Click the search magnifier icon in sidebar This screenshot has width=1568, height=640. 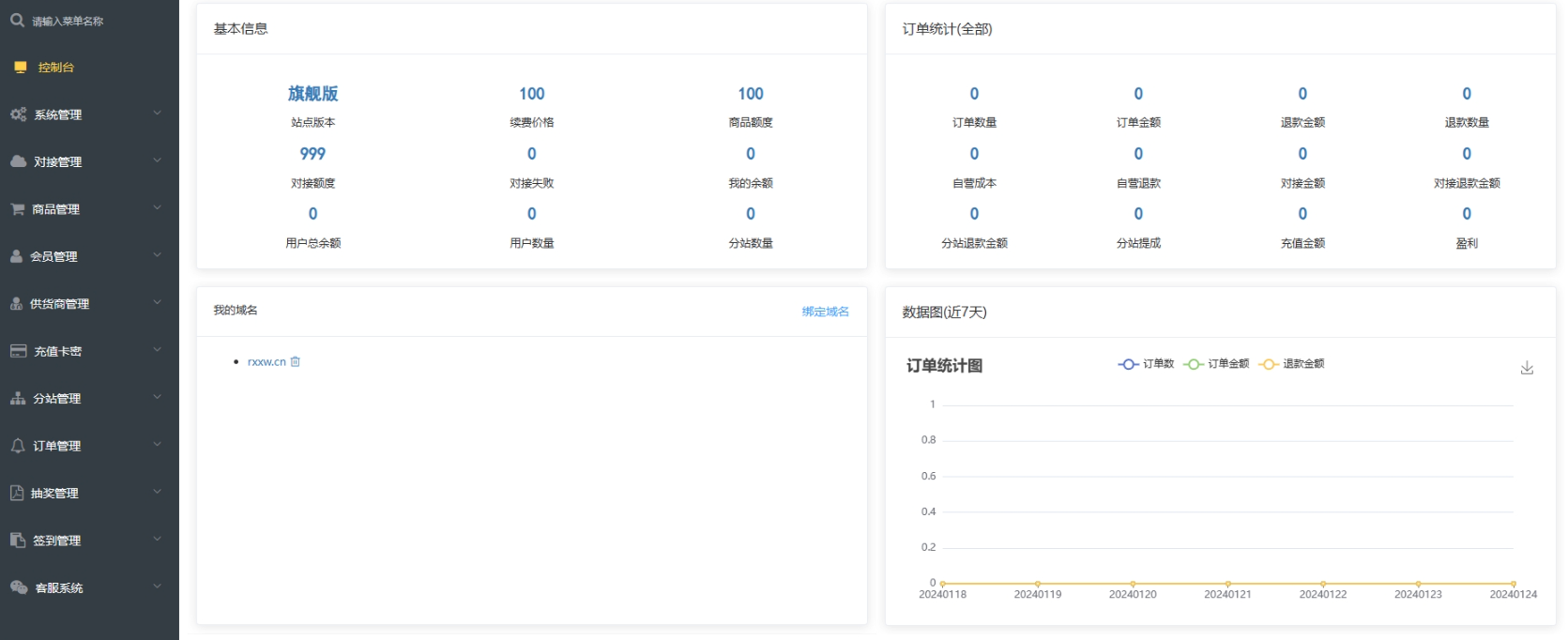coord(17,20)
